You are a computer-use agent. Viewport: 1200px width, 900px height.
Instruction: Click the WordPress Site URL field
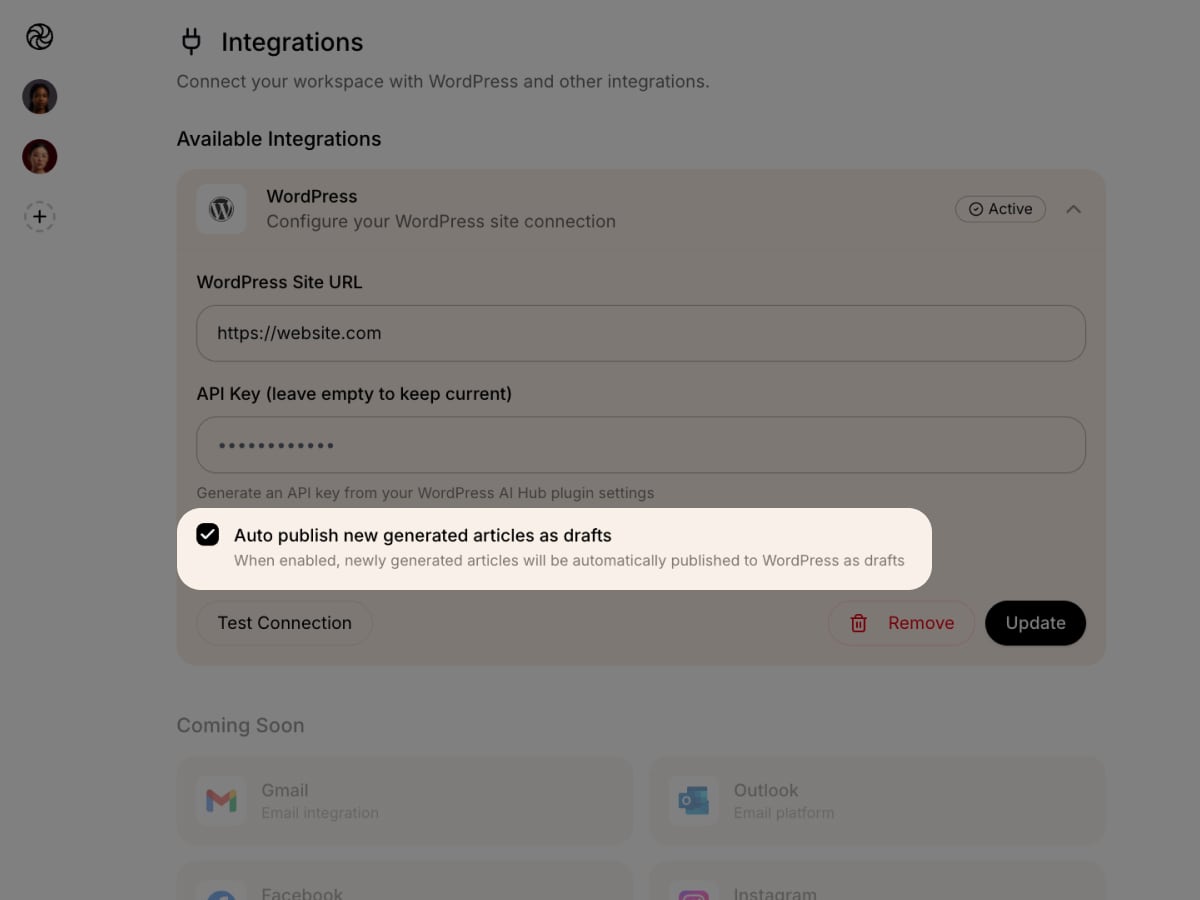click(x=640, y=332)
